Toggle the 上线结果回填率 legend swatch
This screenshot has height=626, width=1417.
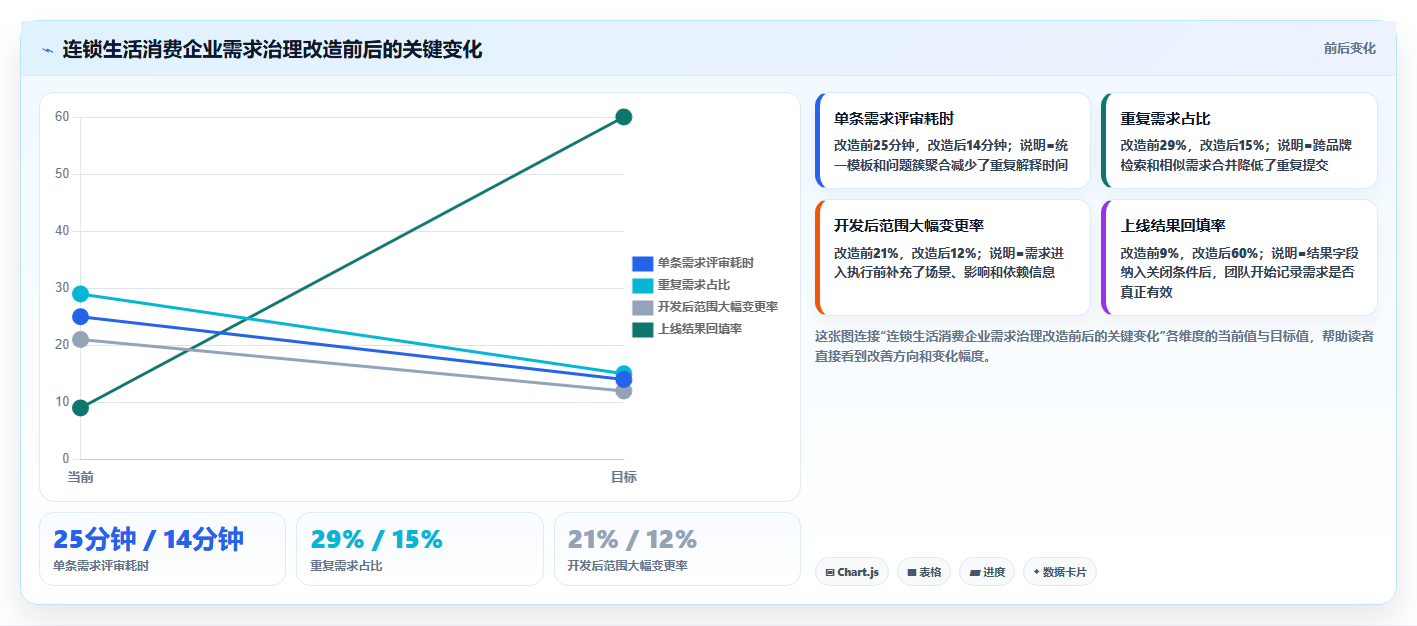642,329
